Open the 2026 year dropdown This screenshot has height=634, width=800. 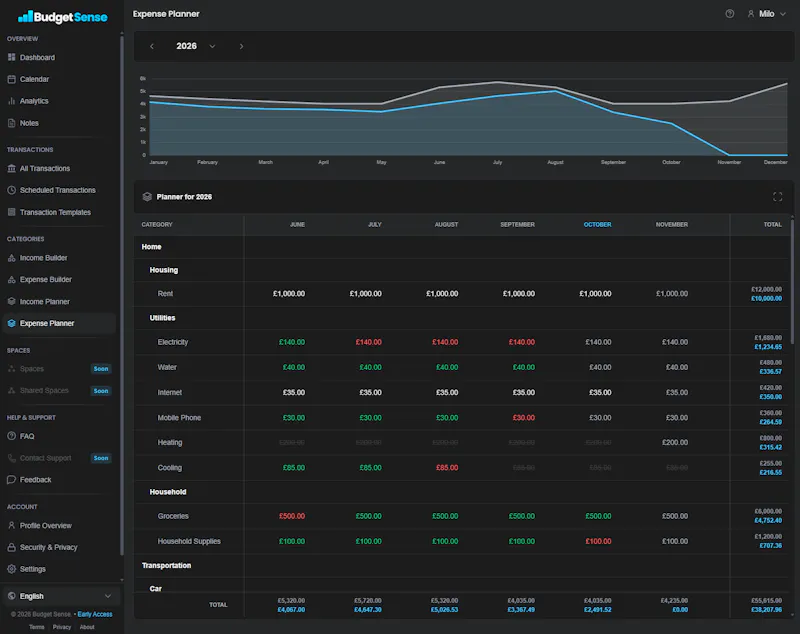[195, 46]
